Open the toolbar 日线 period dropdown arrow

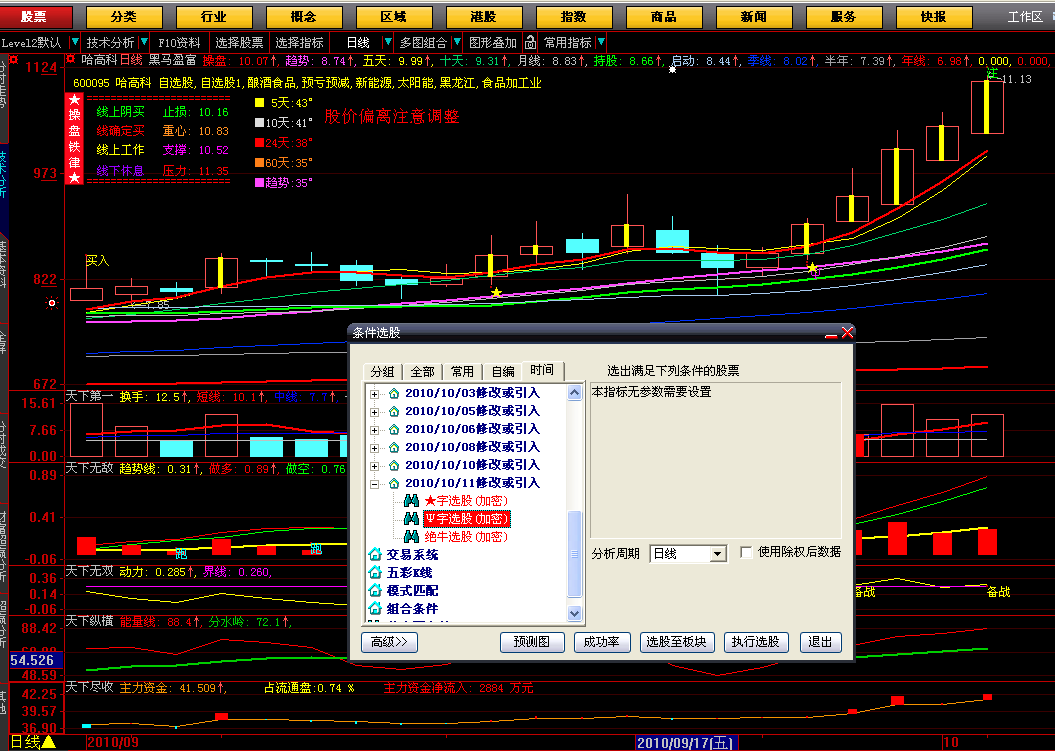point(387,42)
